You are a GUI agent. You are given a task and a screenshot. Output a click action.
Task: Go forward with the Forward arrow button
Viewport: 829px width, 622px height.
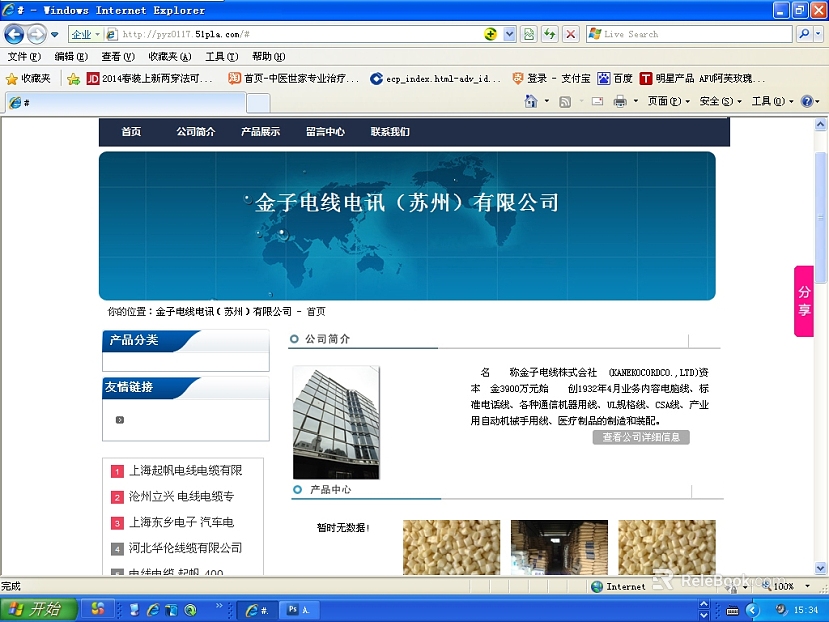click(36, 35)
